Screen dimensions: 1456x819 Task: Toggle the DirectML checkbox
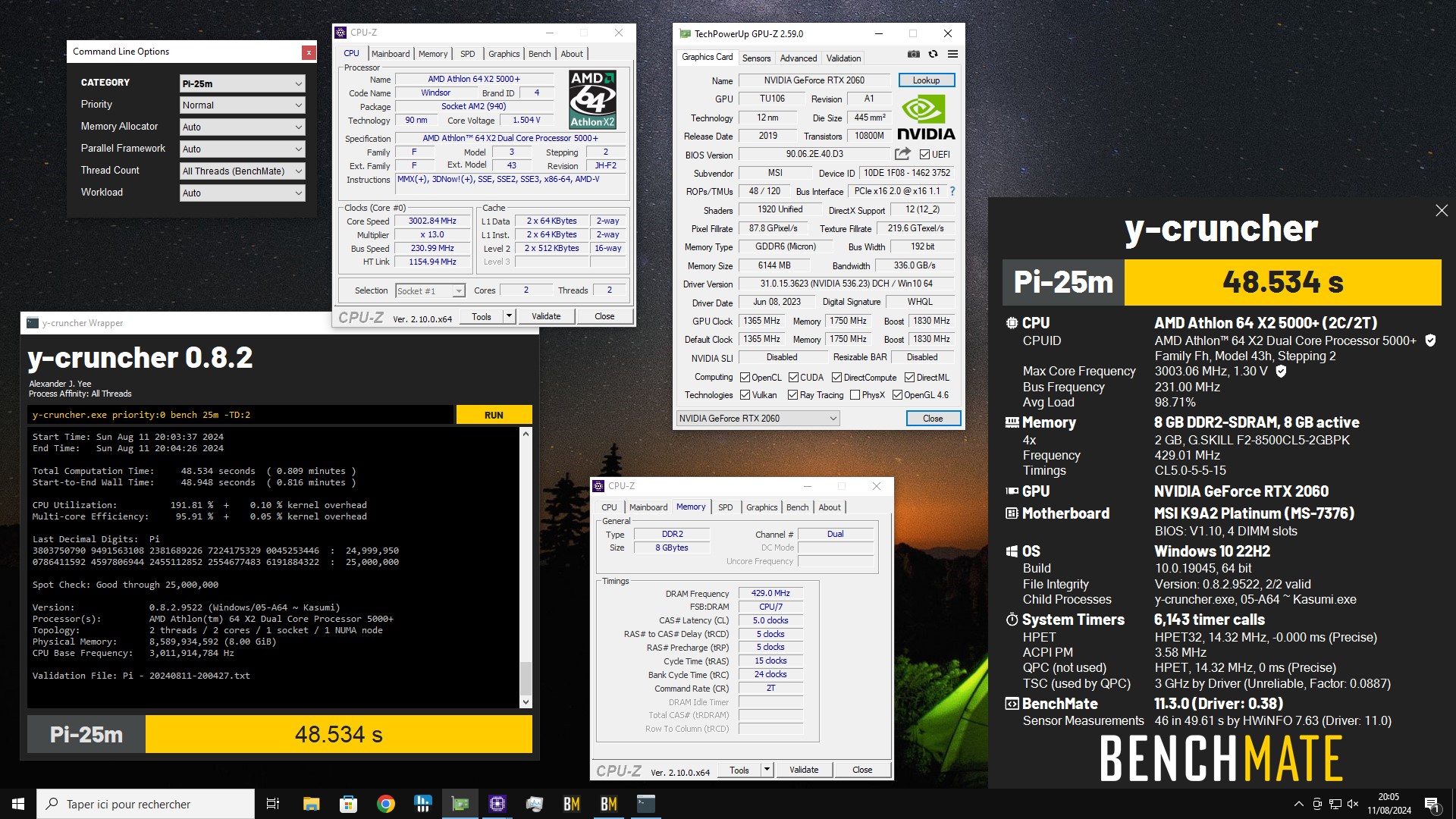(x=909, y=378)
